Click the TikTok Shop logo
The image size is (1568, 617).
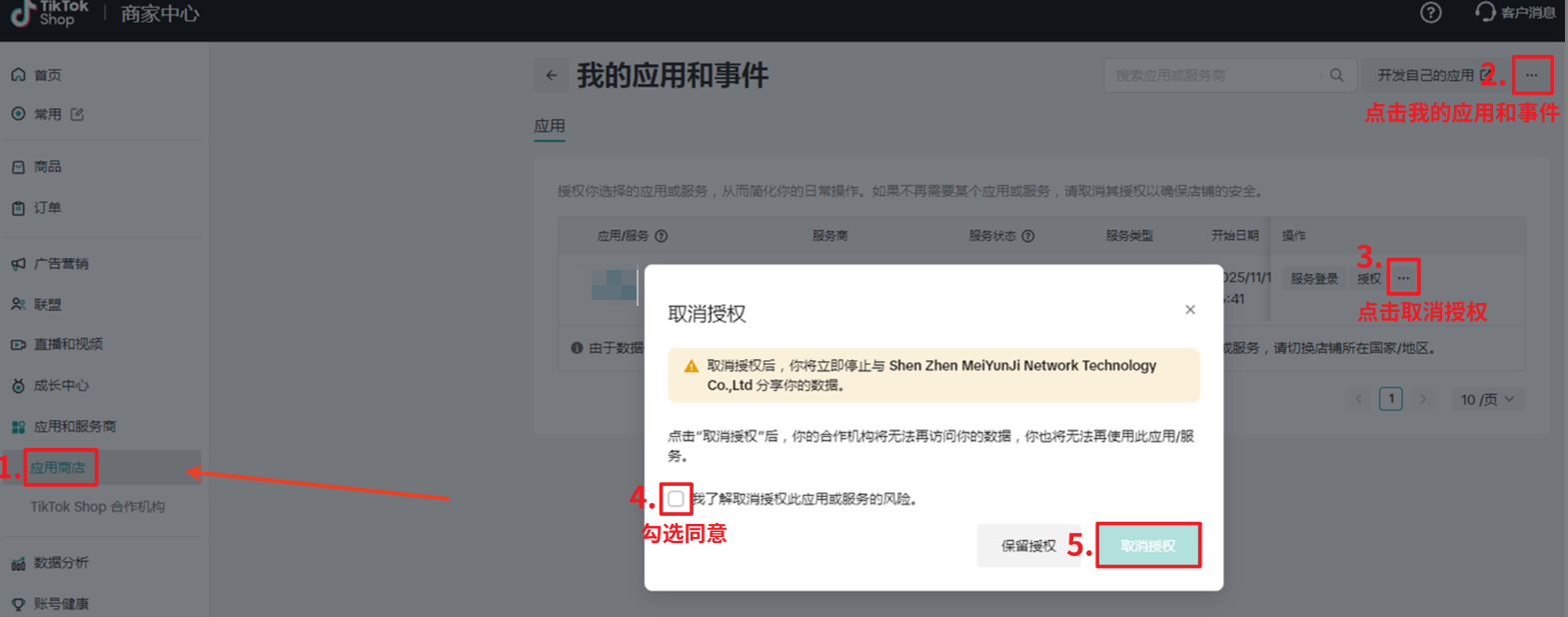pos(50,13)
